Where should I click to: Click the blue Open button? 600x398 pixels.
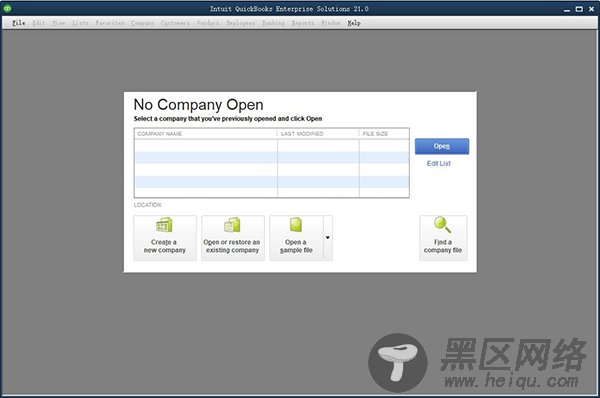point(442,146)
